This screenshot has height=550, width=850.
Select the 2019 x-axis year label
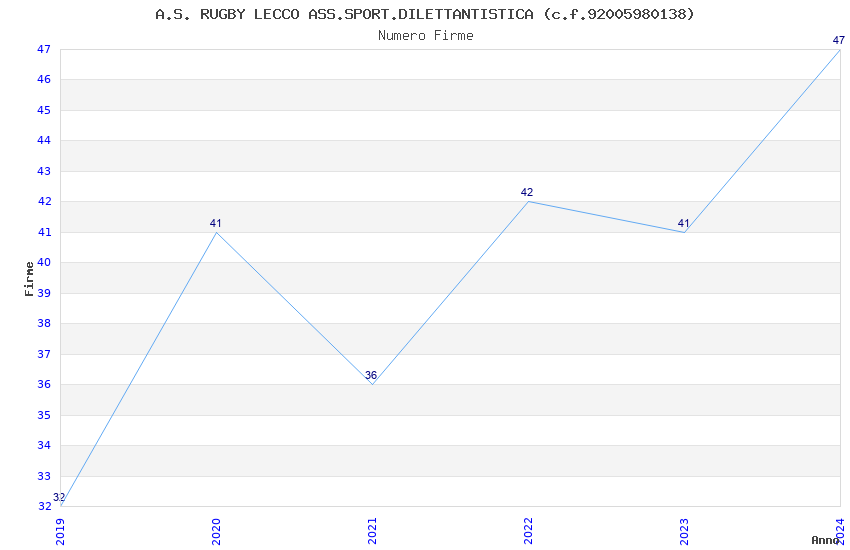(60, 531)
